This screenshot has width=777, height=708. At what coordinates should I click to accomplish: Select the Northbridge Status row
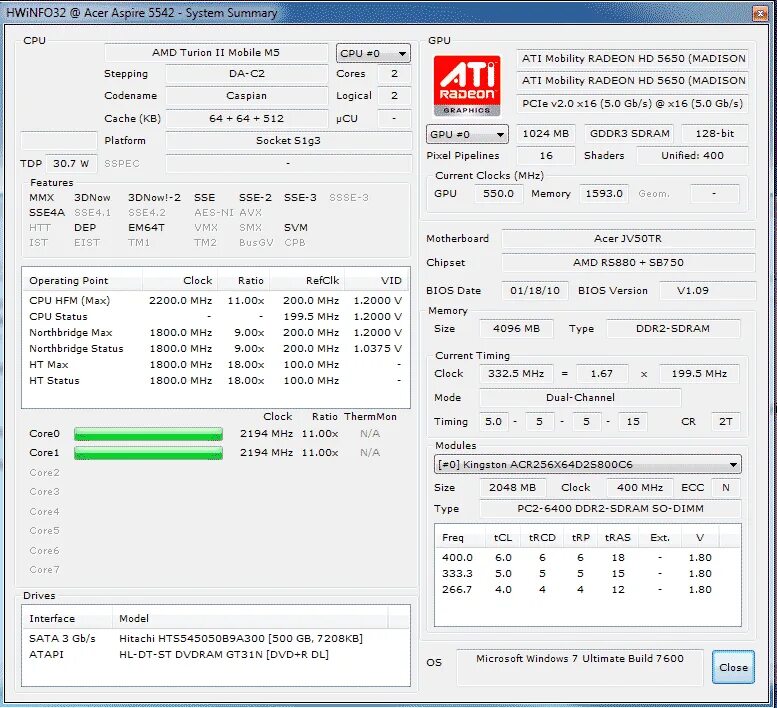(x=216, y=348)
